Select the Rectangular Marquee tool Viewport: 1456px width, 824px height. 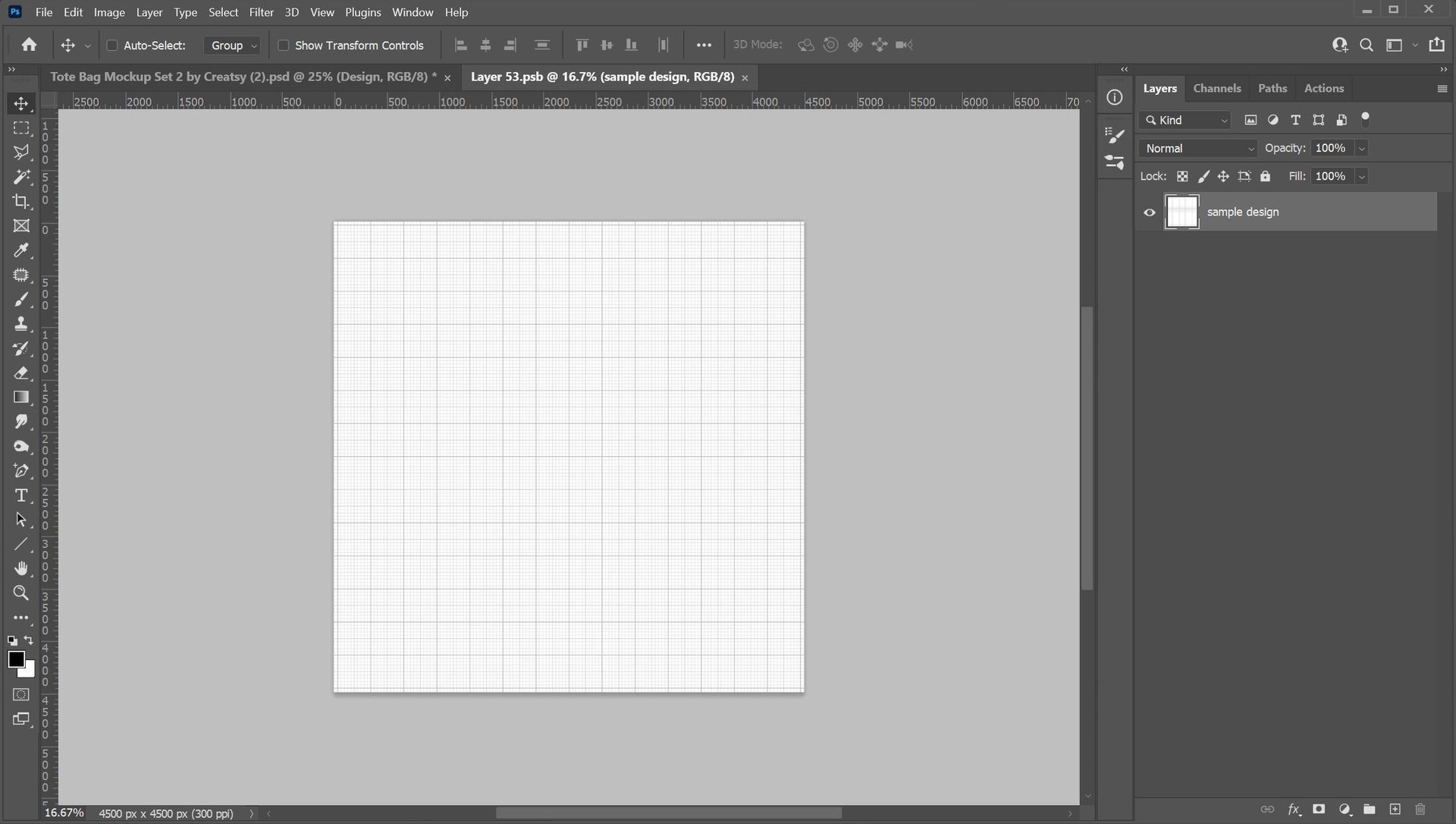(x=21, y=128)
